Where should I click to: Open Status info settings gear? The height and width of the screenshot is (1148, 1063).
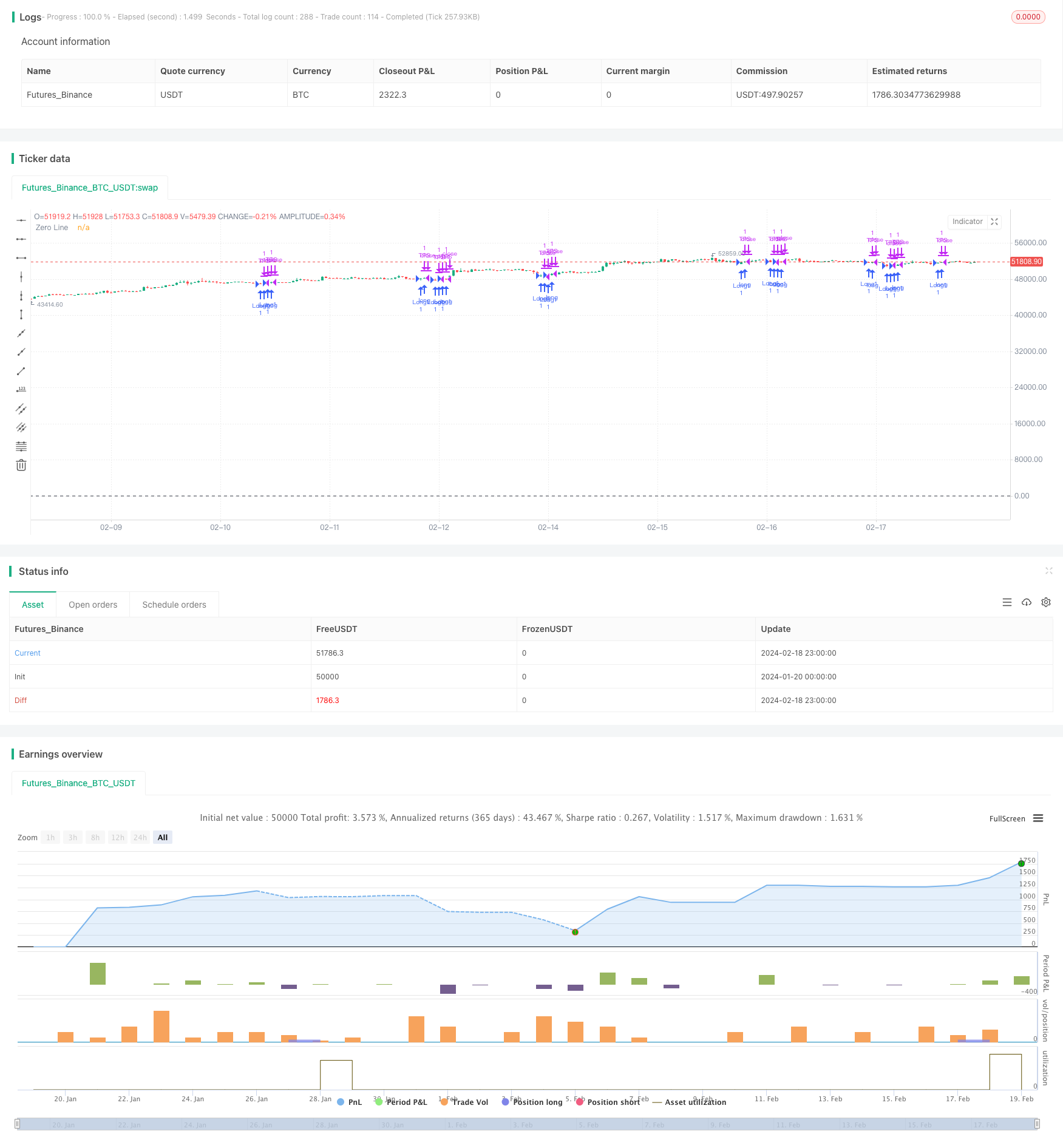click(x=1046, y=602)
